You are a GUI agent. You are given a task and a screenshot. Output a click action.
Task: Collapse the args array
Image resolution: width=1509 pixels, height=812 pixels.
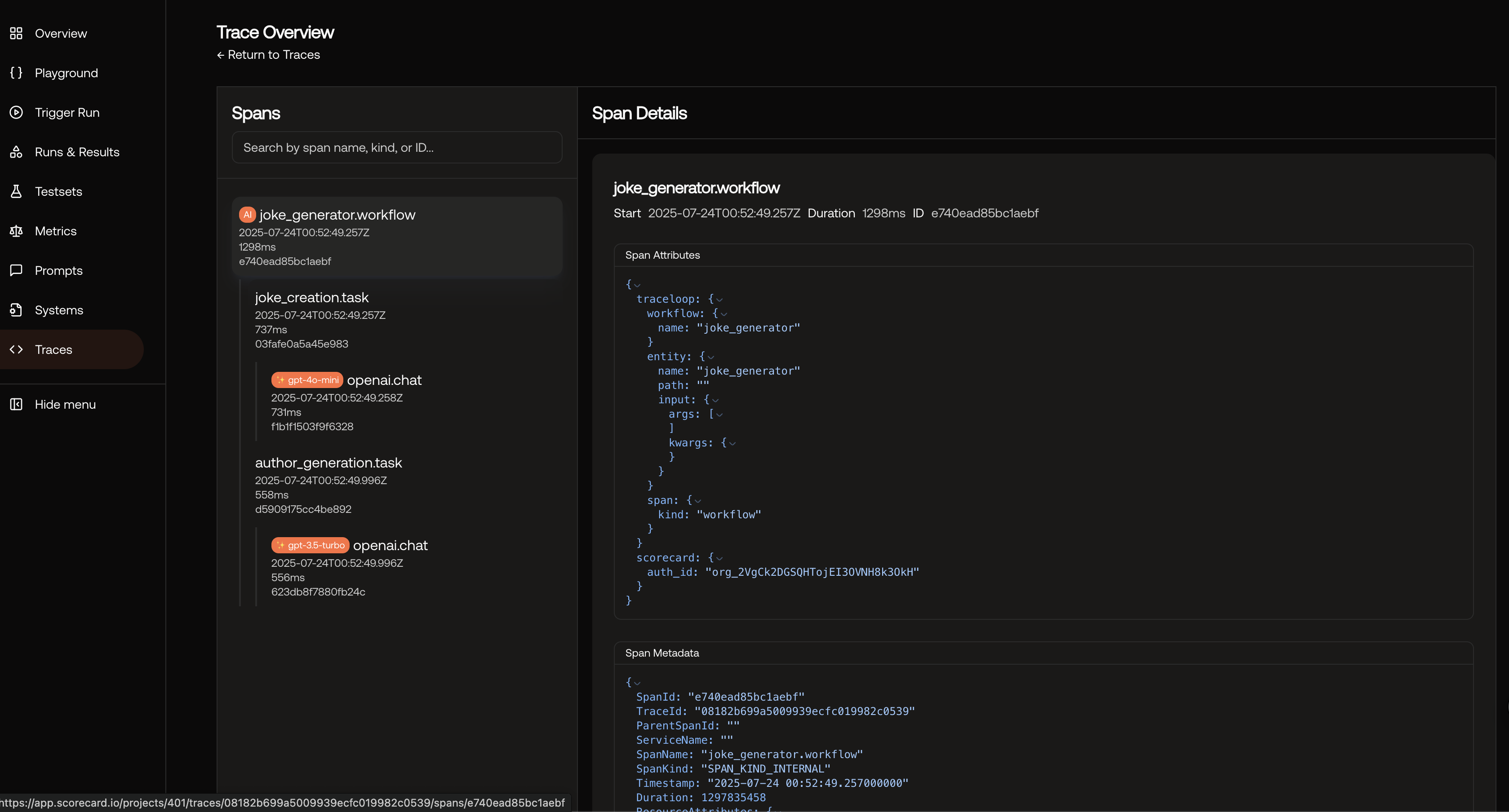tap(720, 415)
